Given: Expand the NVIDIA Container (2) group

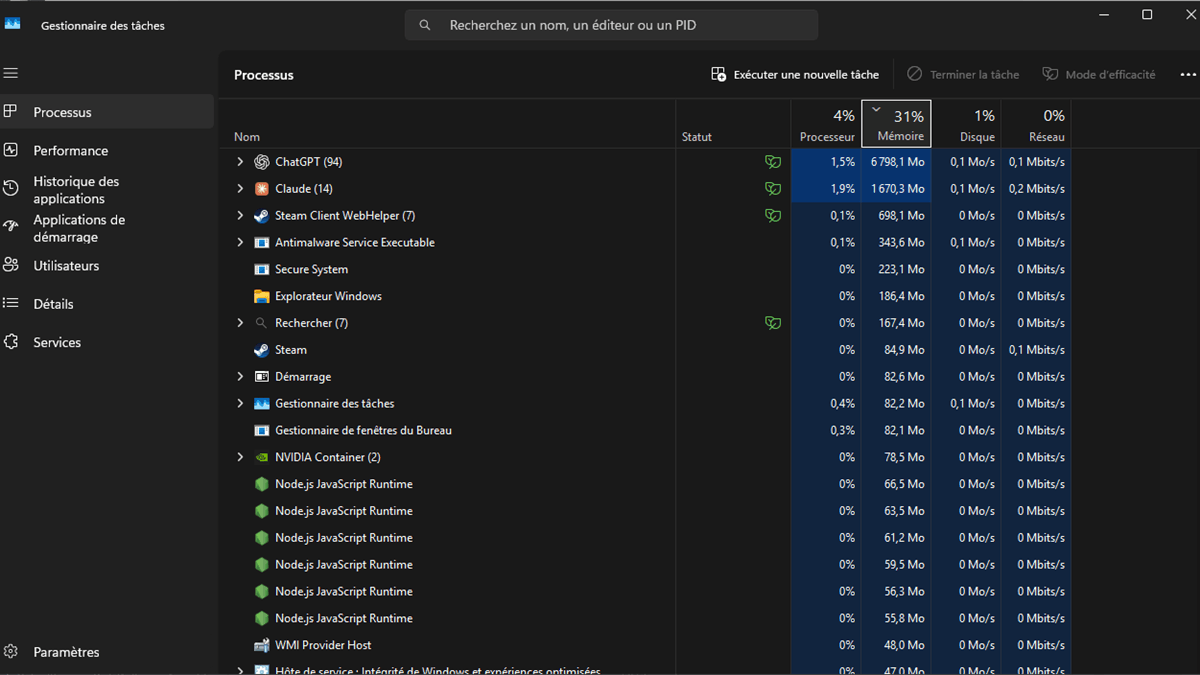Looking at the screenshot, I should 240,458.
